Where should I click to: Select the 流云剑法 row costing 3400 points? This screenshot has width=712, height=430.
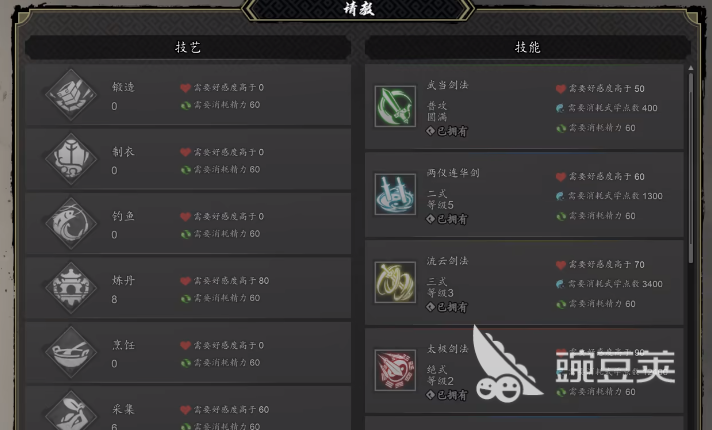(524, 282)
